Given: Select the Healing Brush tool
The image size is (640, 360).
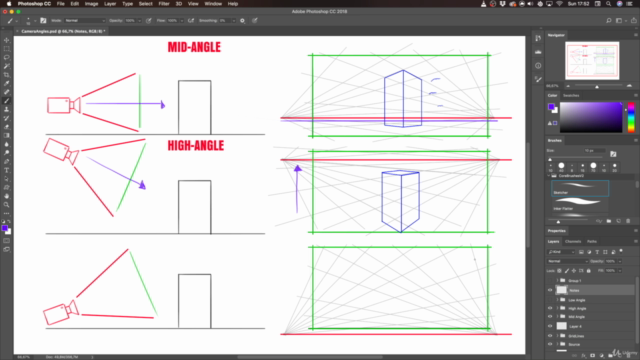Looking at the screenshot, I should (x=7, y=92).
